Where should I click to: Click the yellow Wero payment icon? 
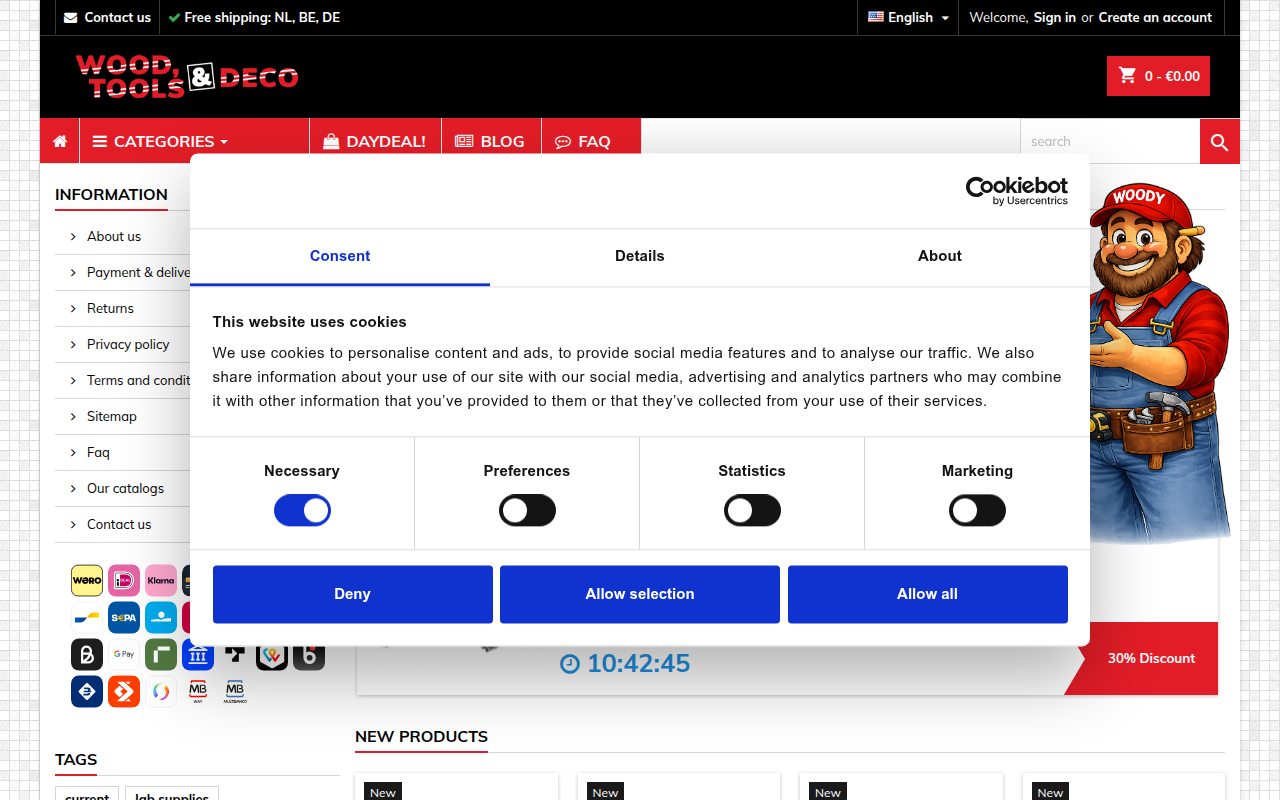87,581
